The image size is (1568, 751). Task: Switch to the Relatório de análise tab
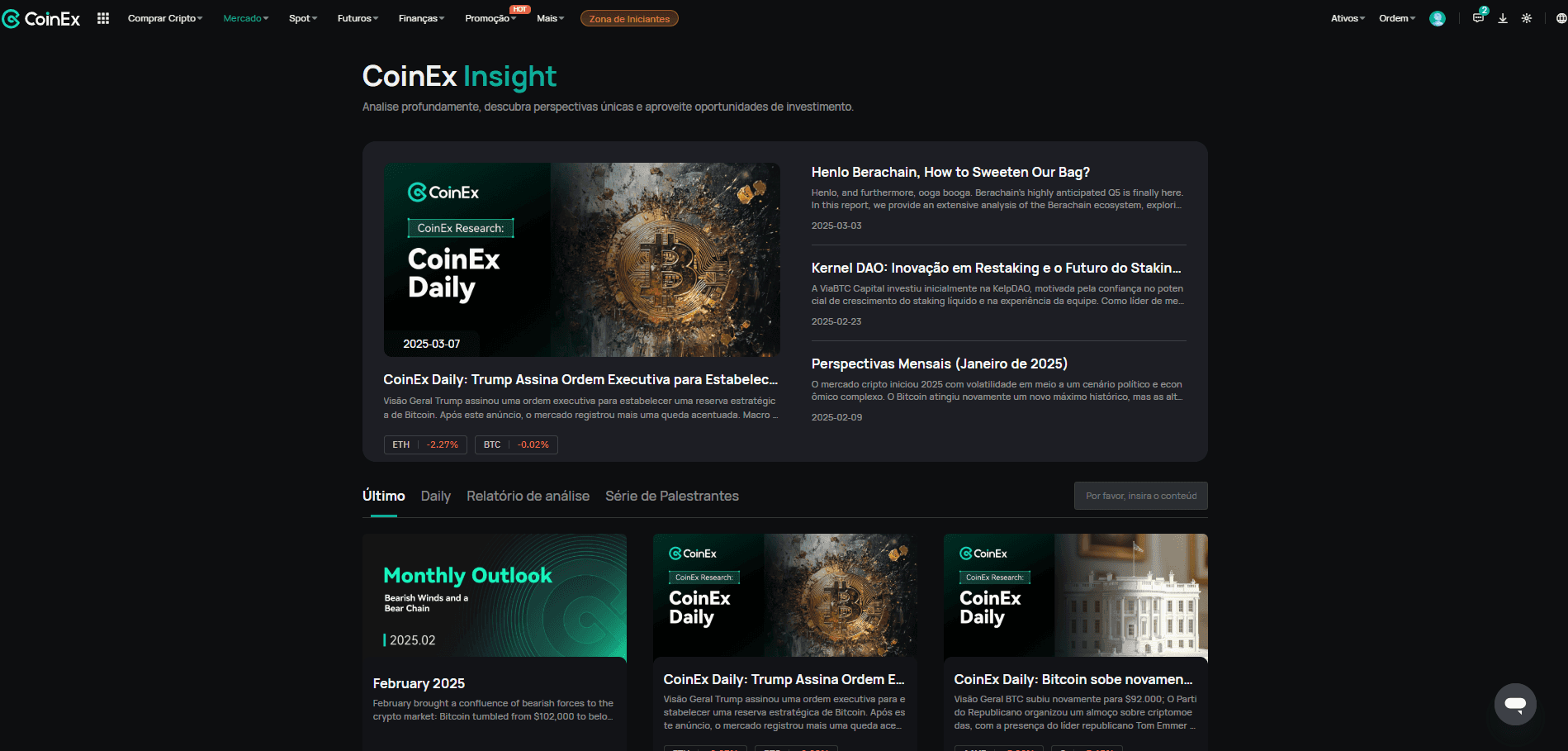(528, 496)
